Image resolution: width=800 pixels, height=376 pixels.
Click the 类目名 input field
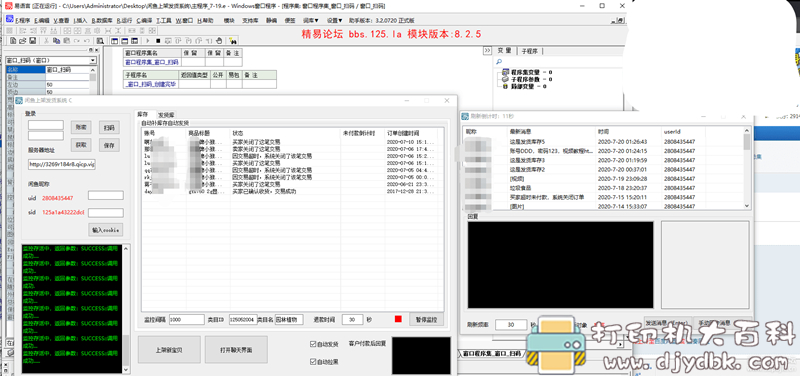(x=289, y=319)
